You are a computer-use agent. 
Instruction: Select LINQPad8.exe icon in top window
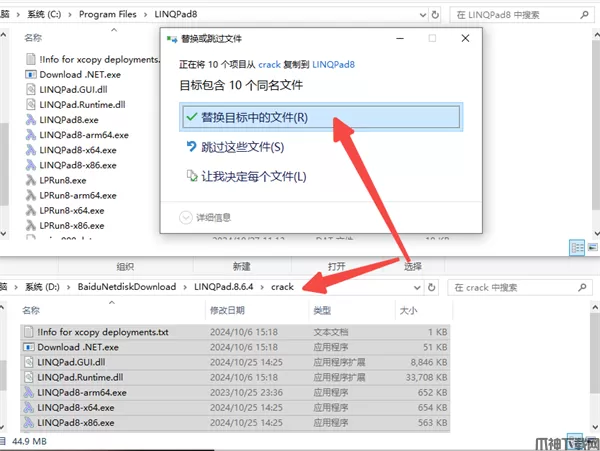(31, 120)
